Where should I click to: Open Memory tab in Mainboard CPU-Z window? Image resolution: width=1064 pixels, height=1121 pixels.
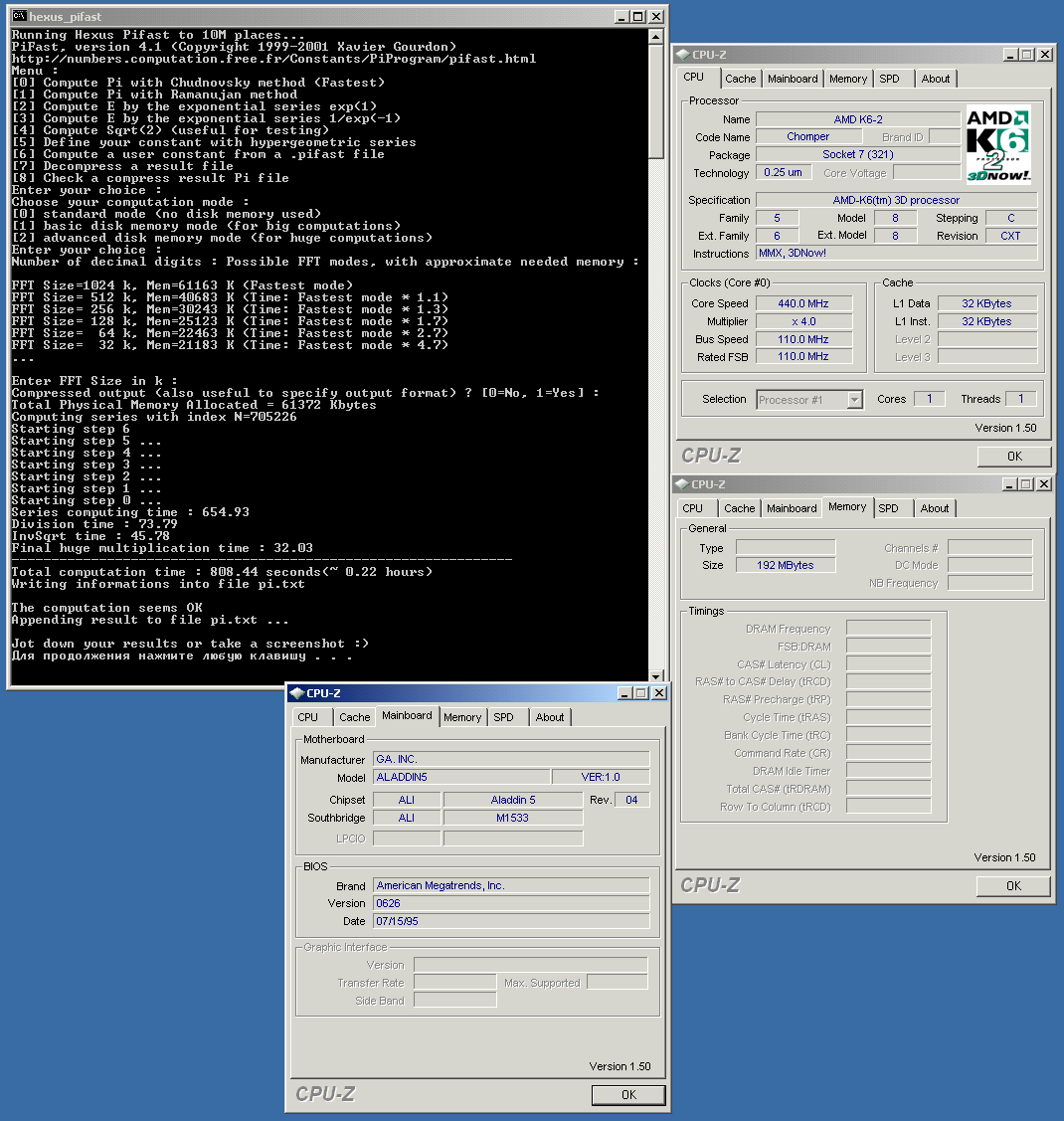462,717
